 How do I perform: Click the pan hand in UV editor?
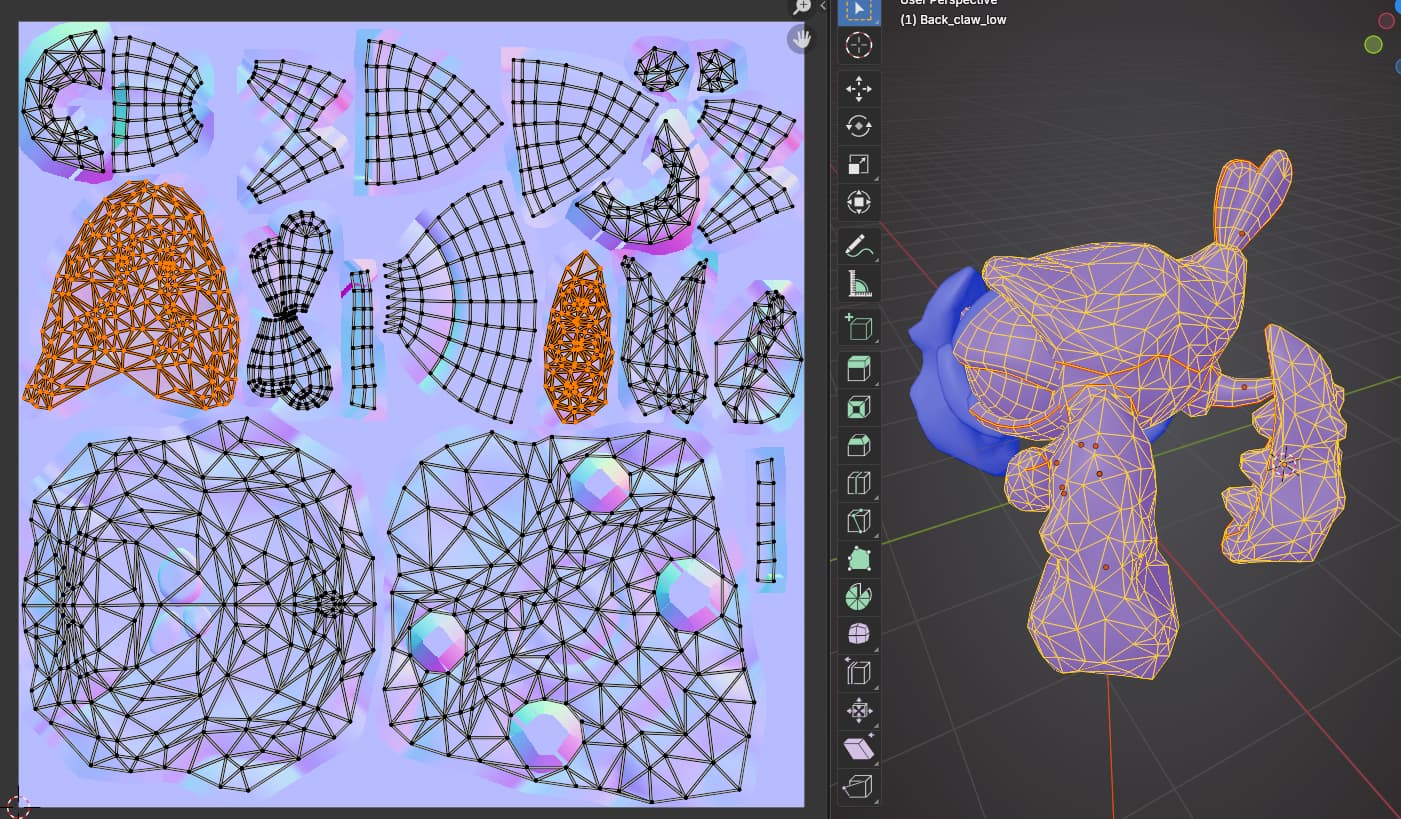[x=801, y=39]
